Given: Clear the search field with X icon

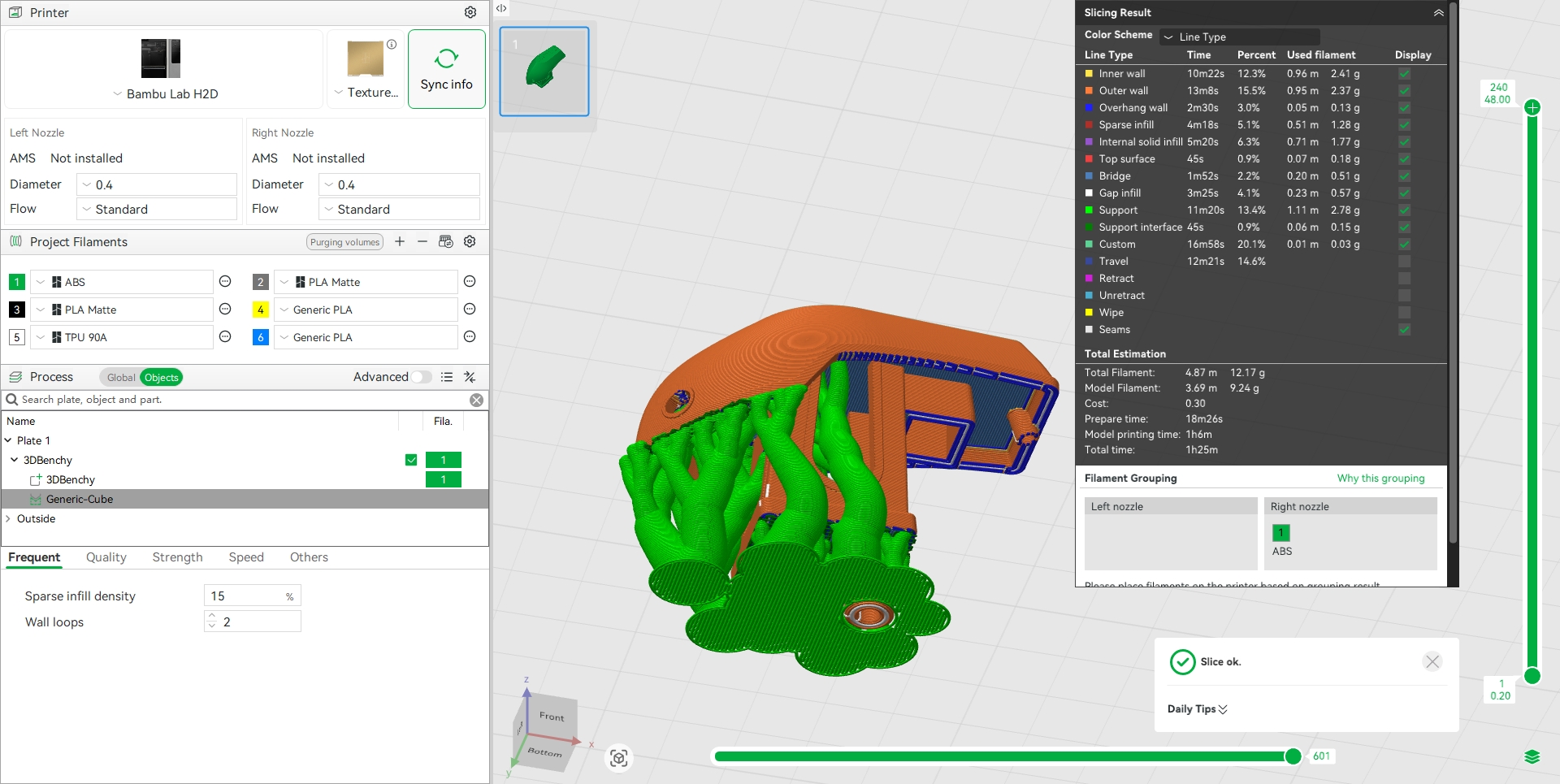Looking at the screenshot, I should click(x=477, y=400).
